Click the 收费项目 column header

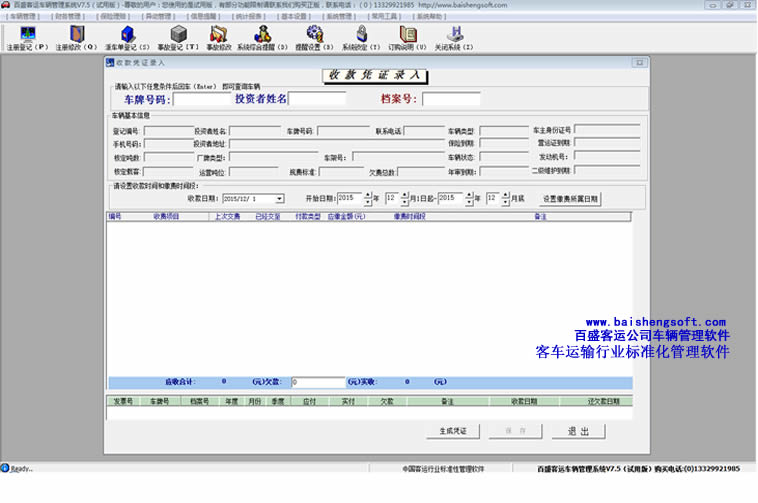[x=166, y=216]
